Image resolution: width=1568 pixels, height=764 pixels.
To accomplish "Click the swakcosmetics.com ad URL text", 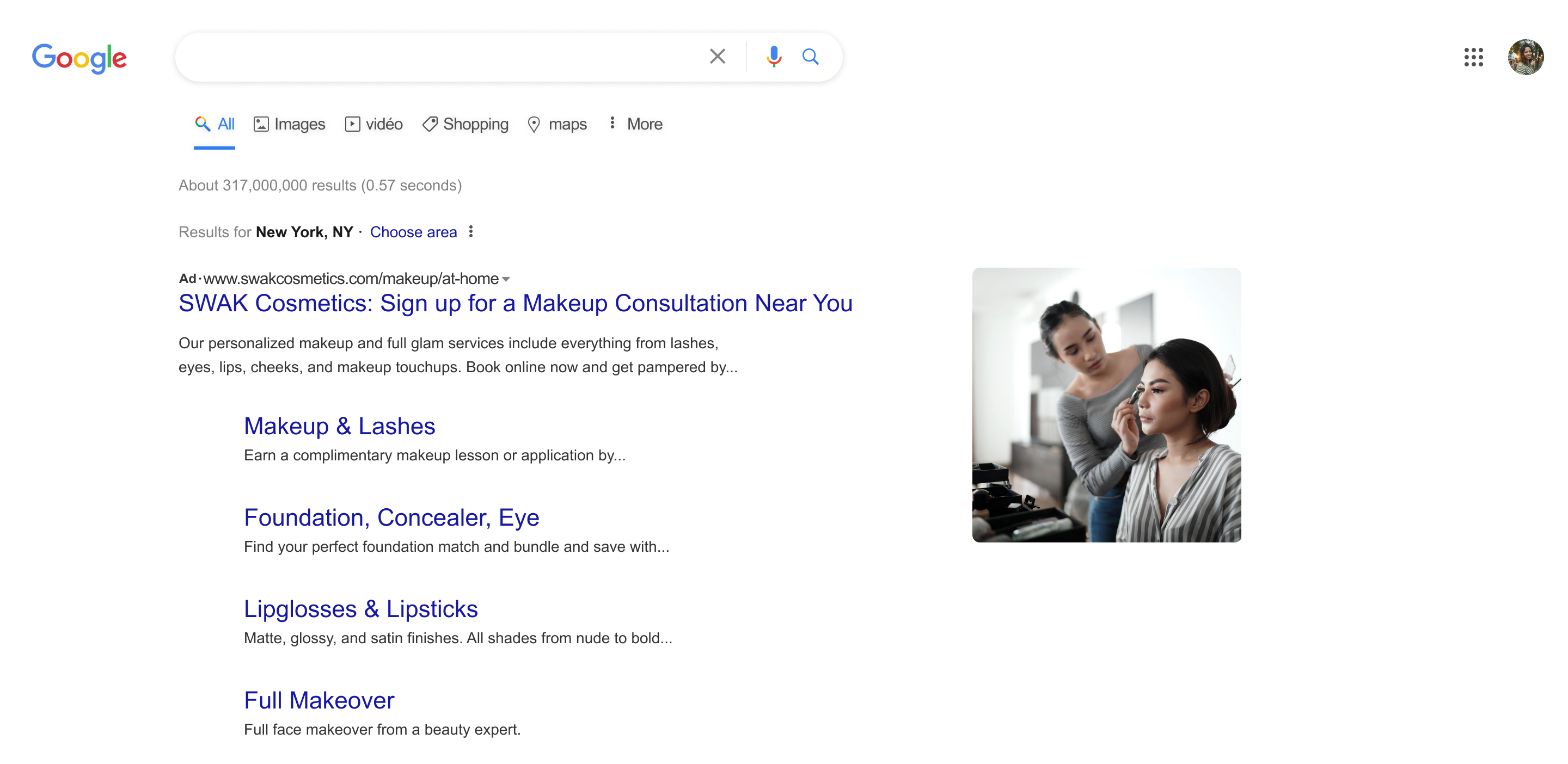I will [351, 279].
